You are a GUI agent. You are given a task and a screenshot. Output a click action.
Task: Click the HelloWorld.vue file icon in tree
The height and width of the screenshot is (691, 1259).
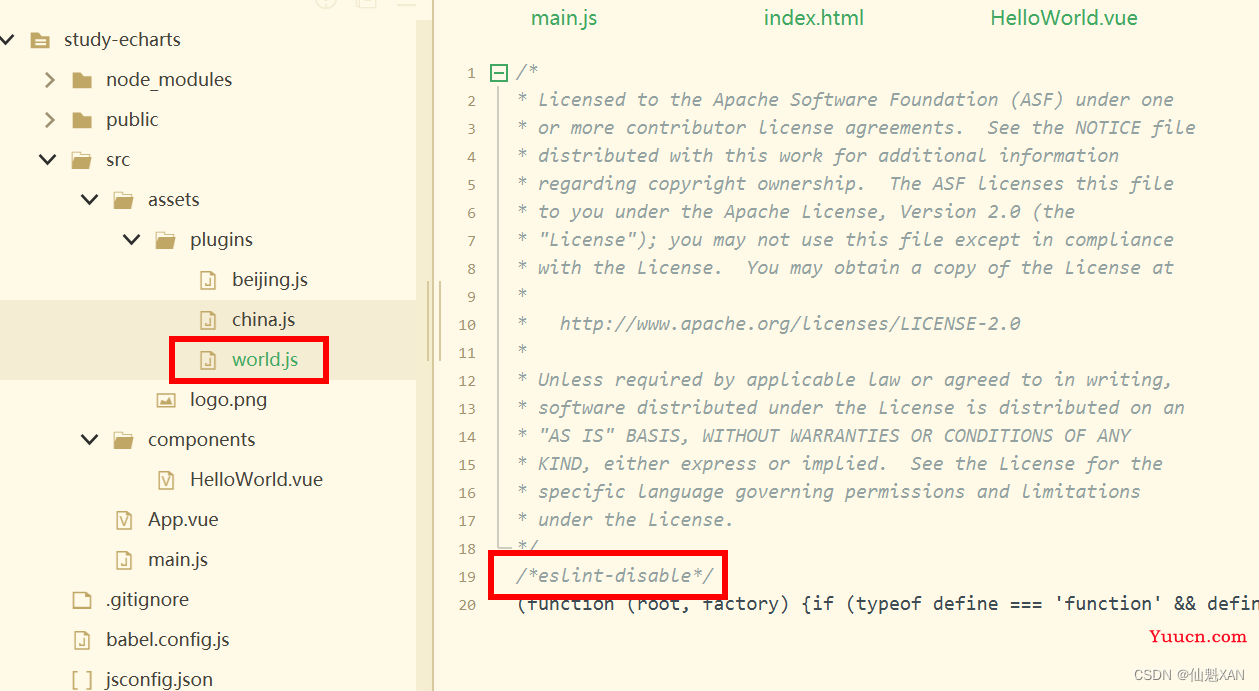click(x=166, y=480)
